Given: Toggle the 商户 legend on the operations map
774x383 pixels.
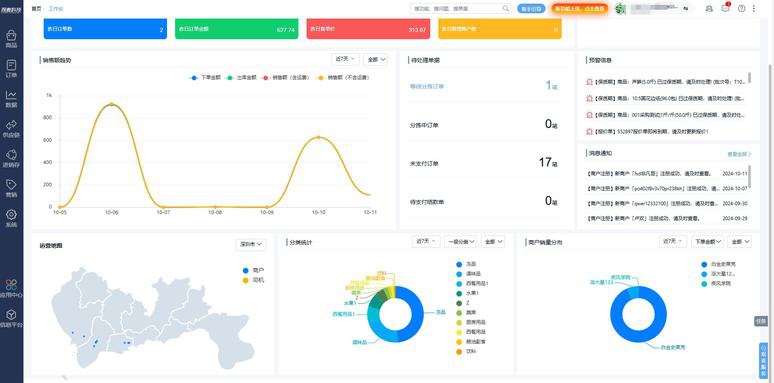Looking at the screenshot, I should tap(254, 270).
